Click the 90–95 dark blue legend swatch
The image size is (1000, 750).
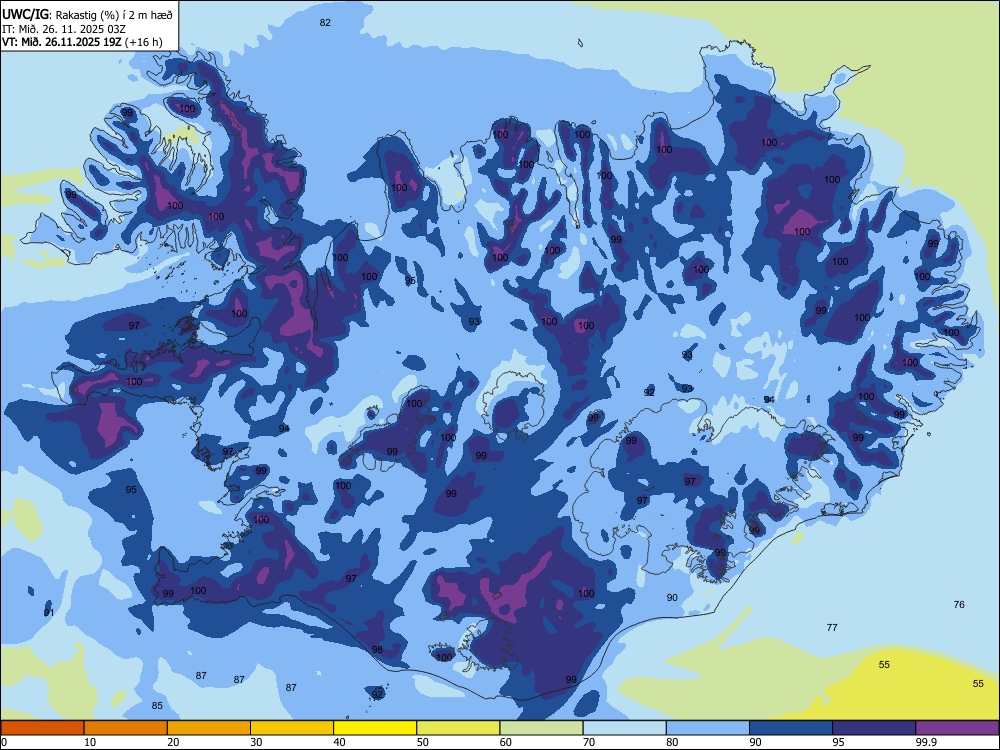coord(791,728)
